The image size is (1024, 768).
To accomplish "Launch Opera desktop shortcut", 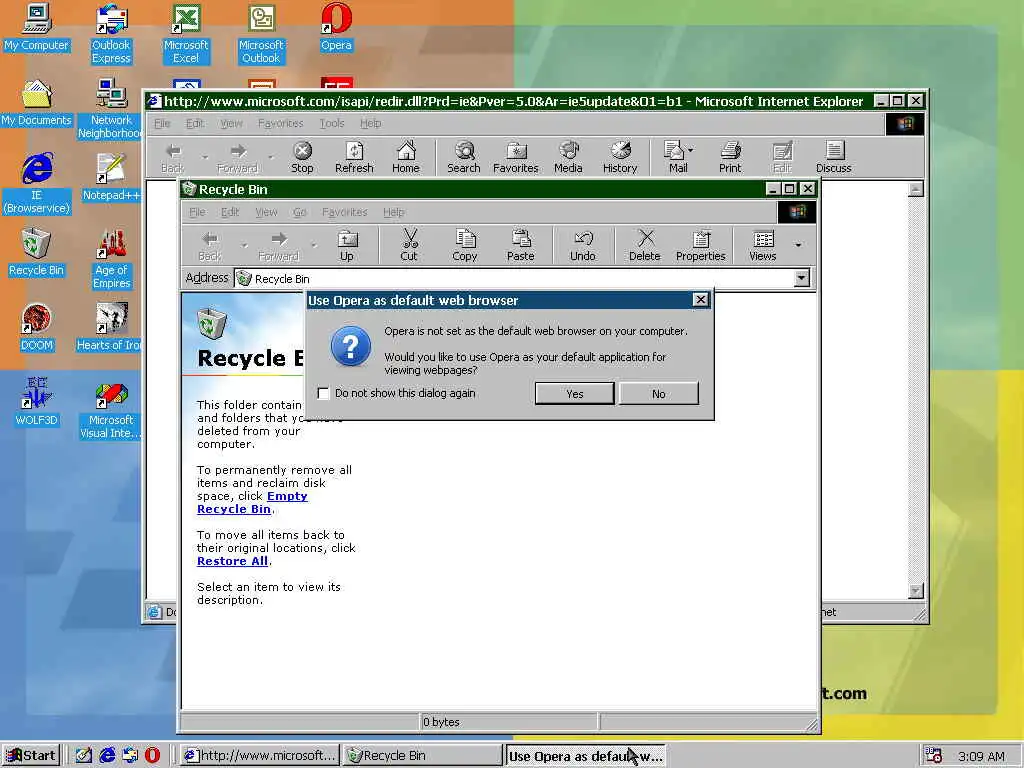I will pyautogui.click(x=336, y=27).
